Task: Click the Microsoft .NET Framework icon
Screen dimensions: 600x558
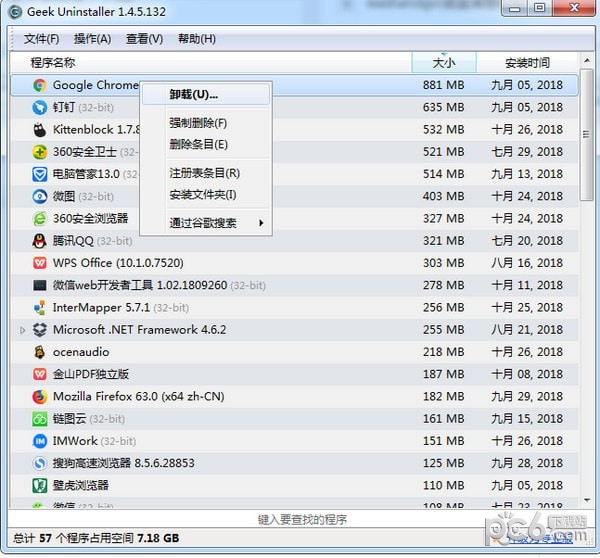Action: click(x=39, y=330)
